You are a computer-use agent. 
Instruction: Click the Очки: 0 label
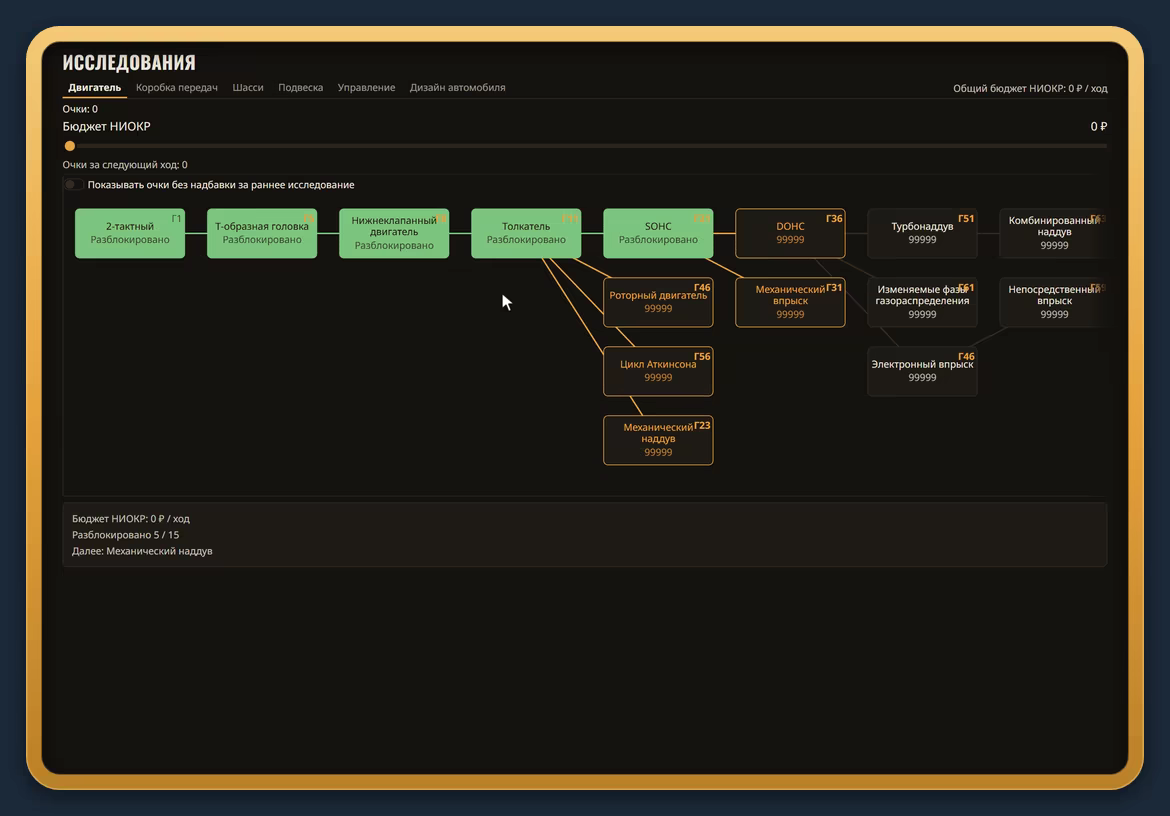pyautogui.click(x=80, y=109)
